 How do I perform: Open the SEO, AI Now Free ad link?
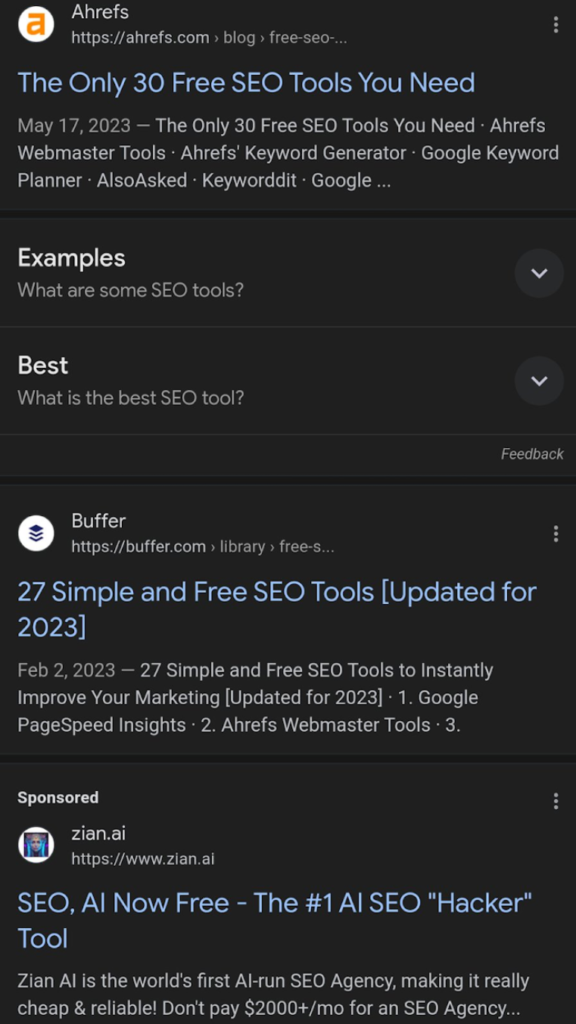point(275,920)
